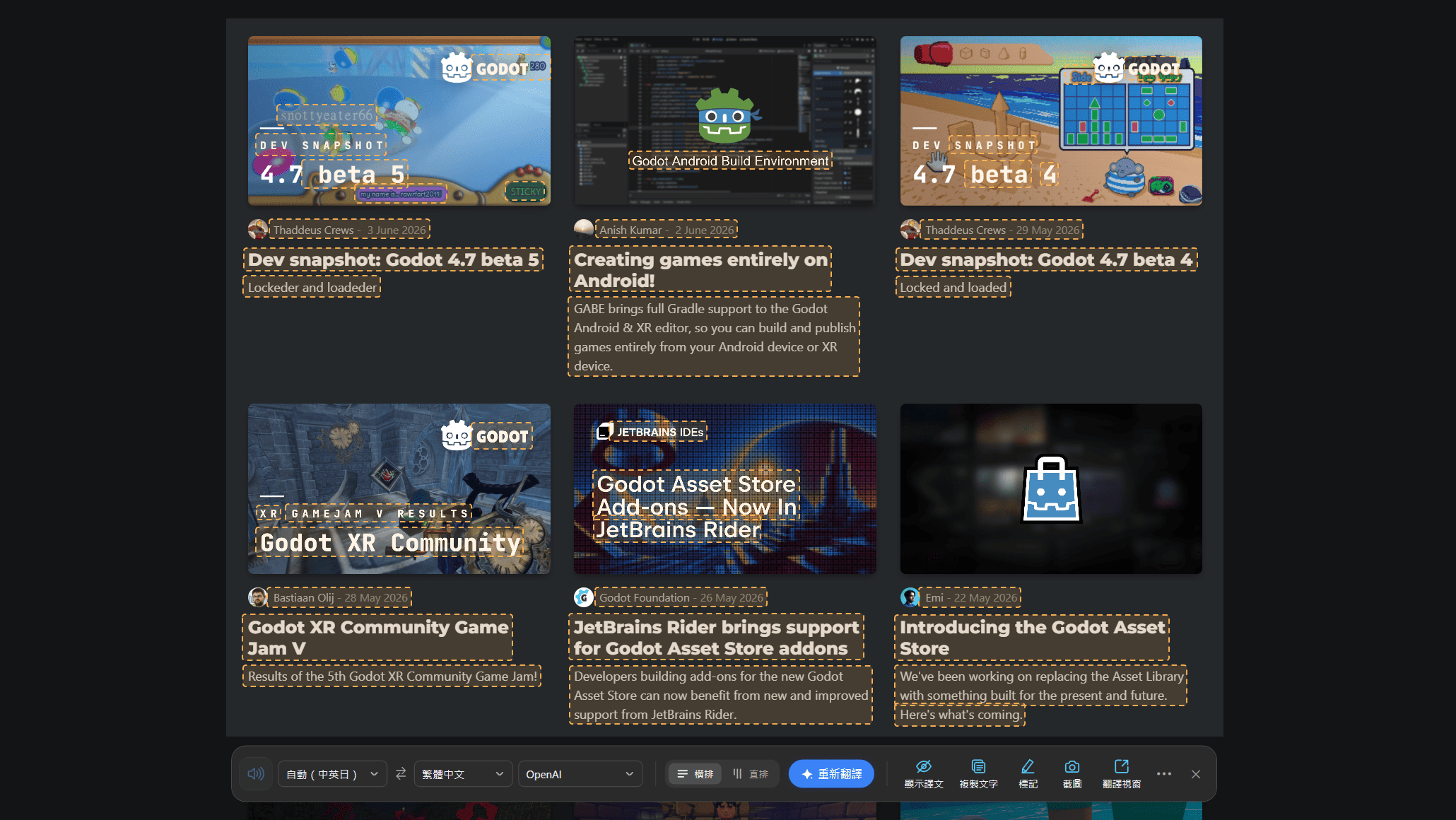This screenshot has width=1456, height=820.
Task: Click the 截圖 camera screenshot icon
Action: point(1072,773)
